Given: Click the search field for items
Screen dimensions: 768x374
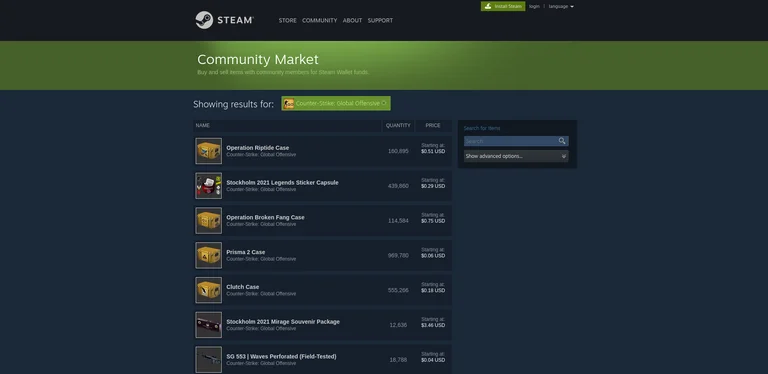Looking at the screenshot, I should click(x=510, y=141).
